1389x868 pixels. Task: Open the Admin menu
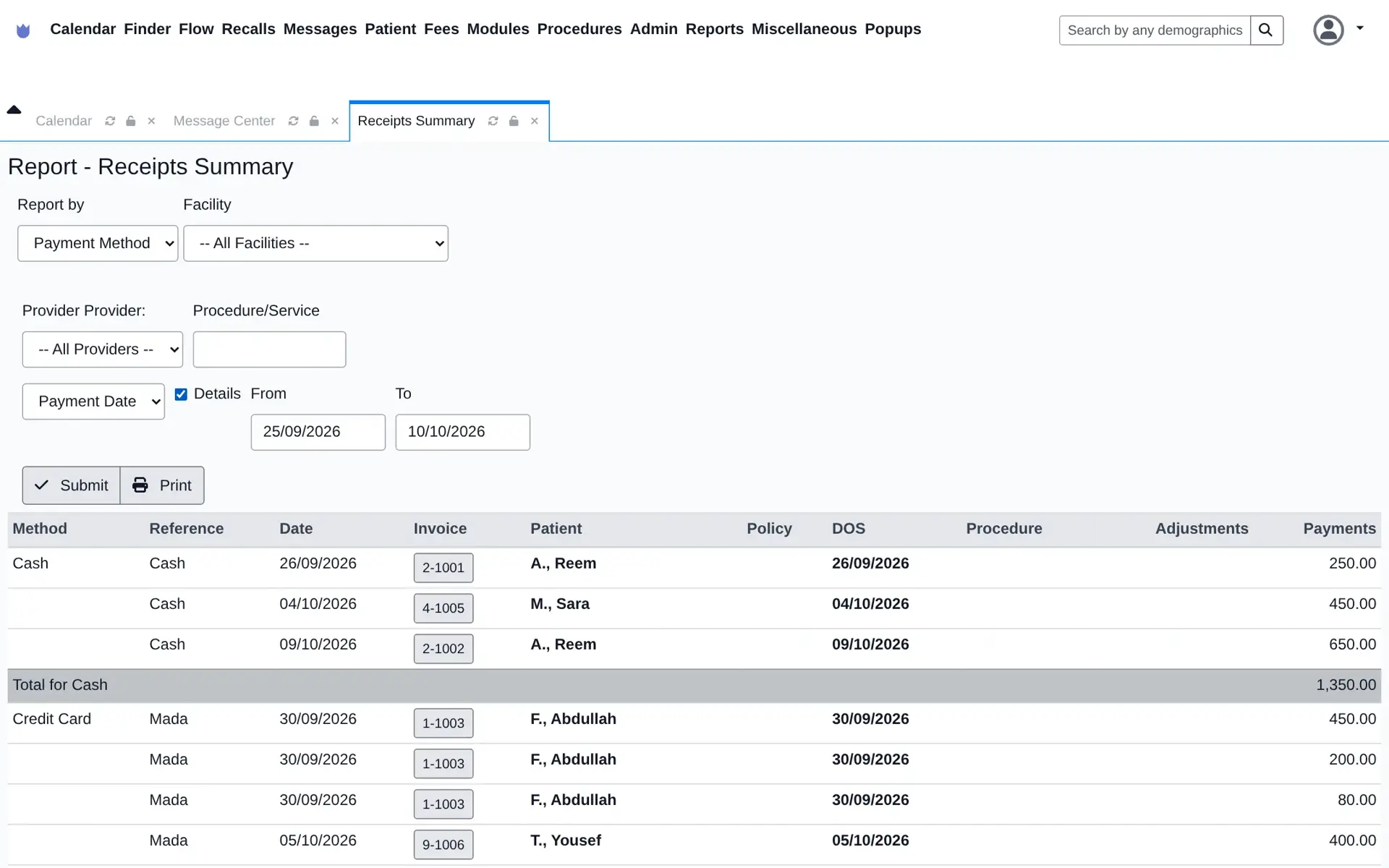654,29
